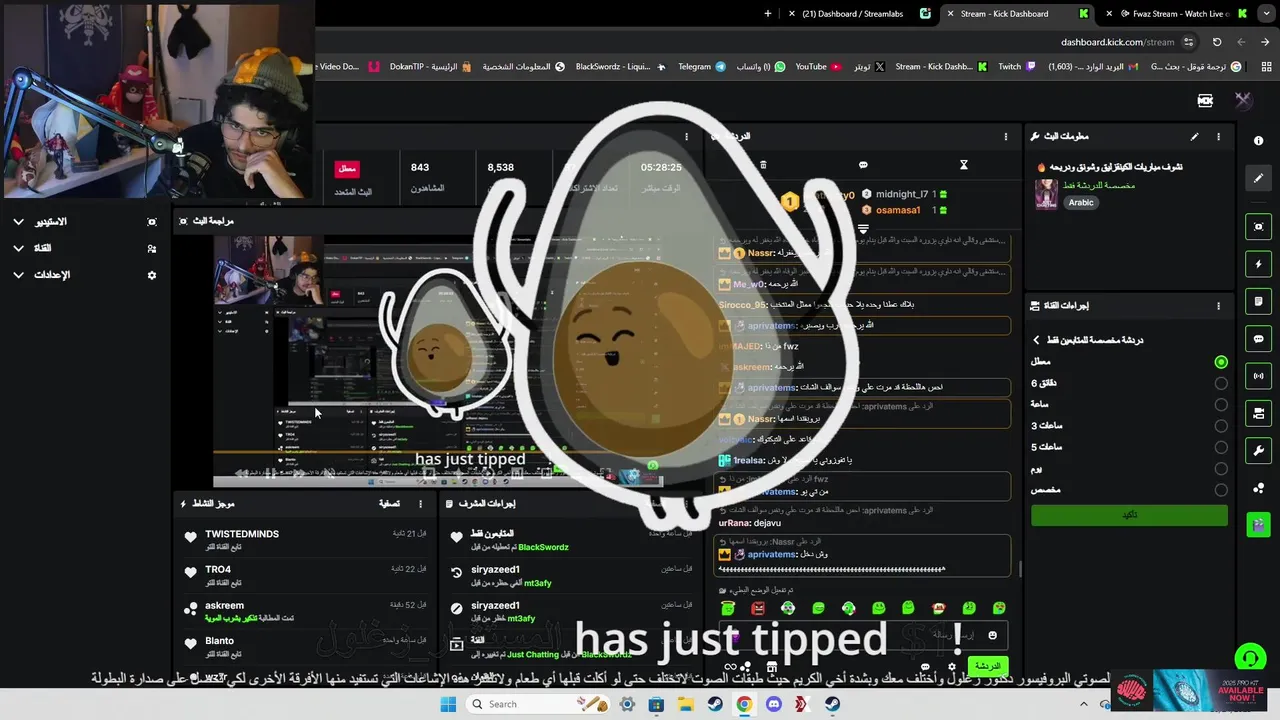Reload the page with the refresh icon
The width and height of the screenshot is (1280, 720).
[x=1217, y=42]
